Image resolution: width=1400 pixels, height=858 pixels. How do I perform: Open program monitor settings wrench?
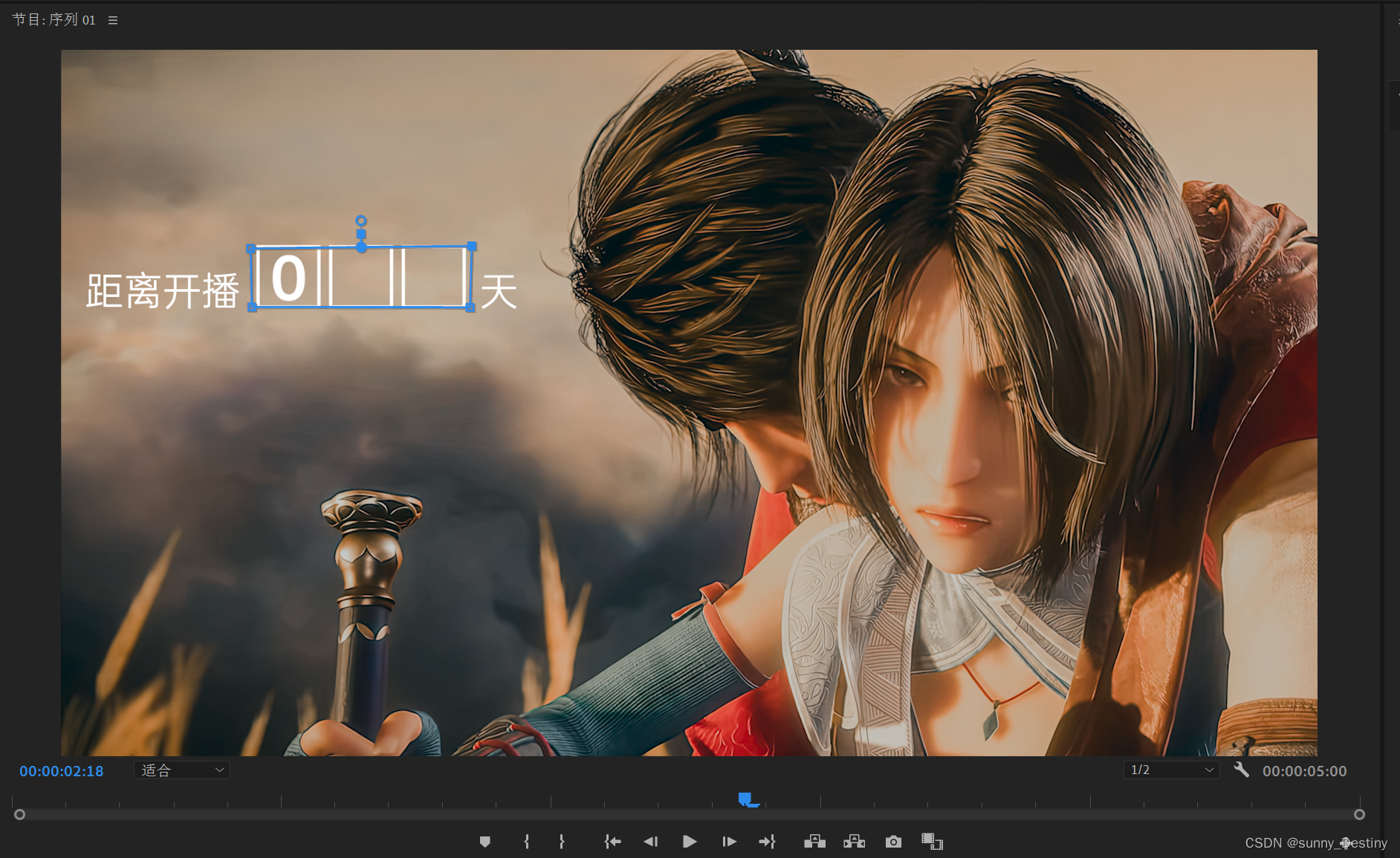(x=1241, y=770)
